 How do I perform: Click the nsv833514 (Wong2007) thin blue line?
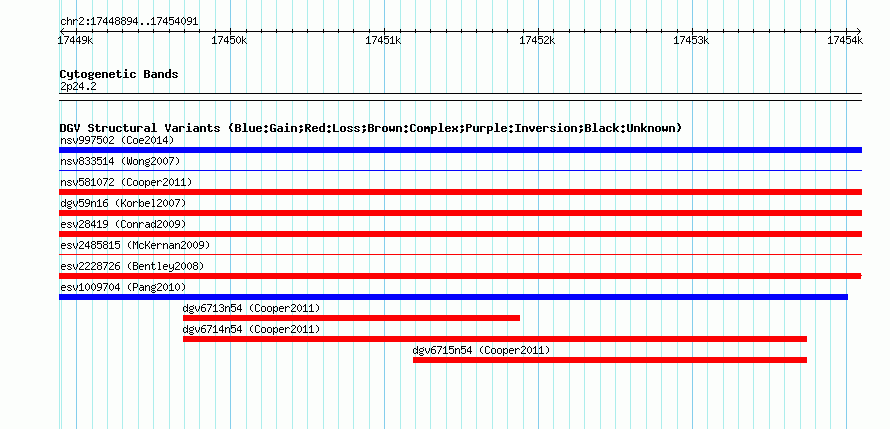click(460, 170)
